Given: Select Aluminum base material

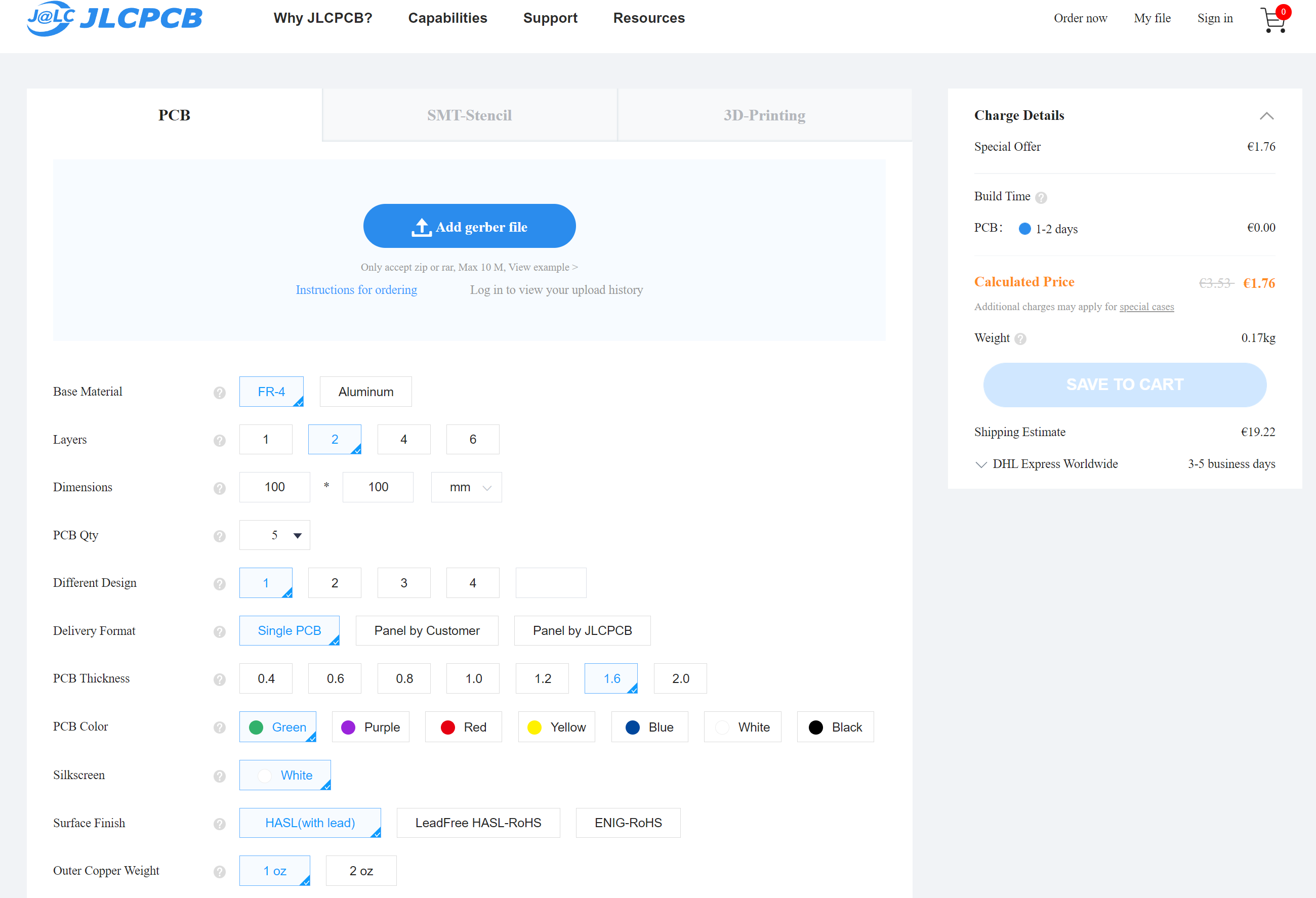Looking at the screenshot, I should coord(366,392).
